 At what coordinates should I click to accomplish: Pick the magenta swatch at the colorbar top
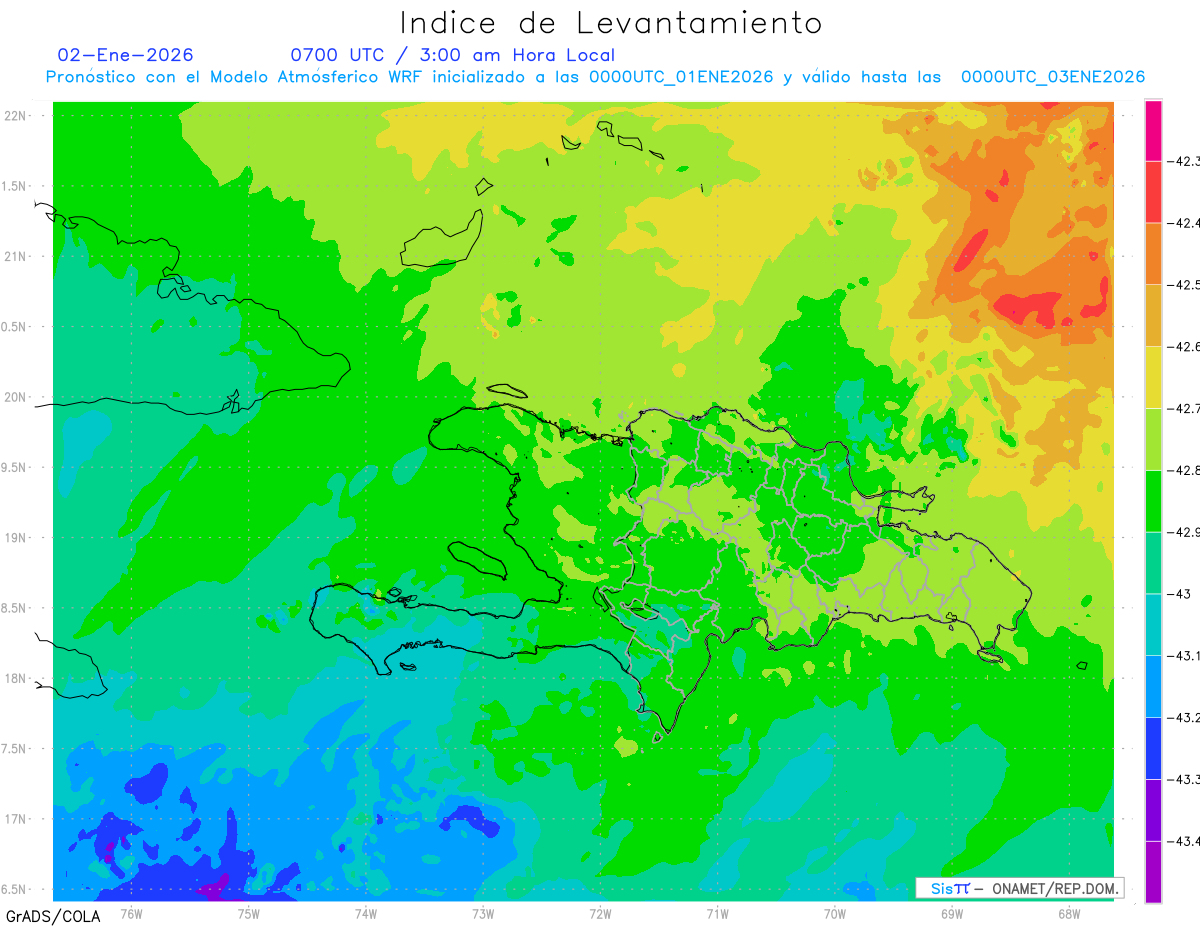1153,131
